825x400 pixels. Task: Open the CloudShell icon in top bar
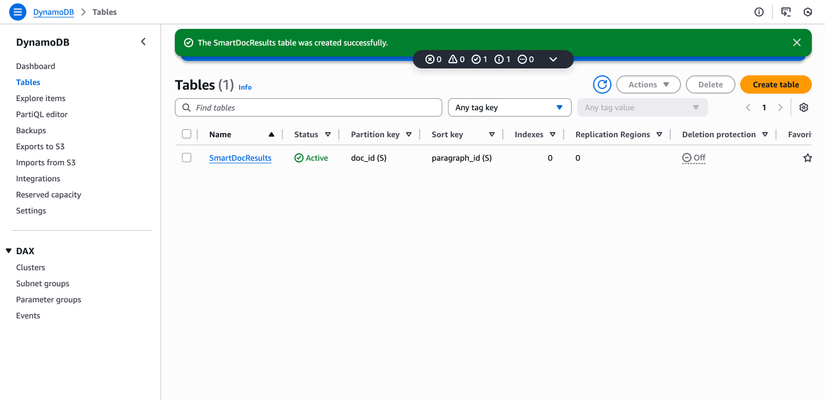click(x=786, y=12)
